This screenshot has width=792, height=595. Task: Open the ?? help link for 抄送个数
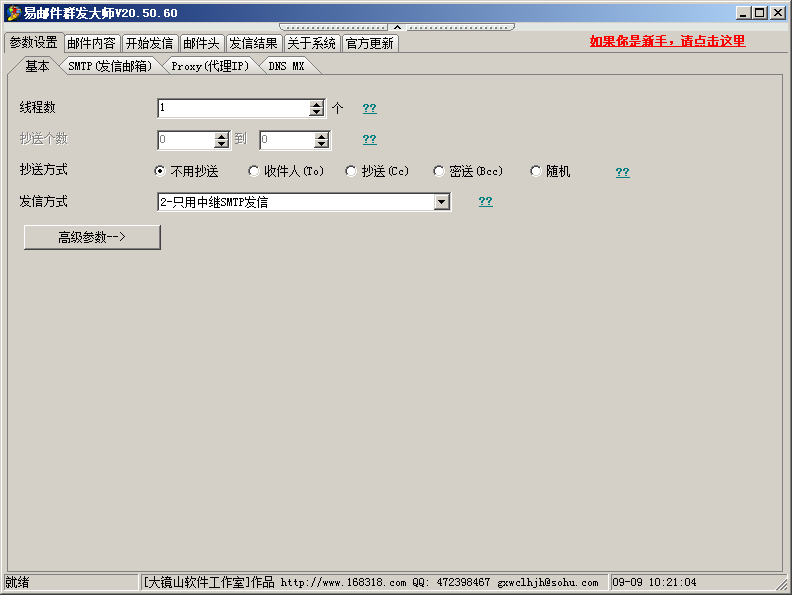point(369,139)
